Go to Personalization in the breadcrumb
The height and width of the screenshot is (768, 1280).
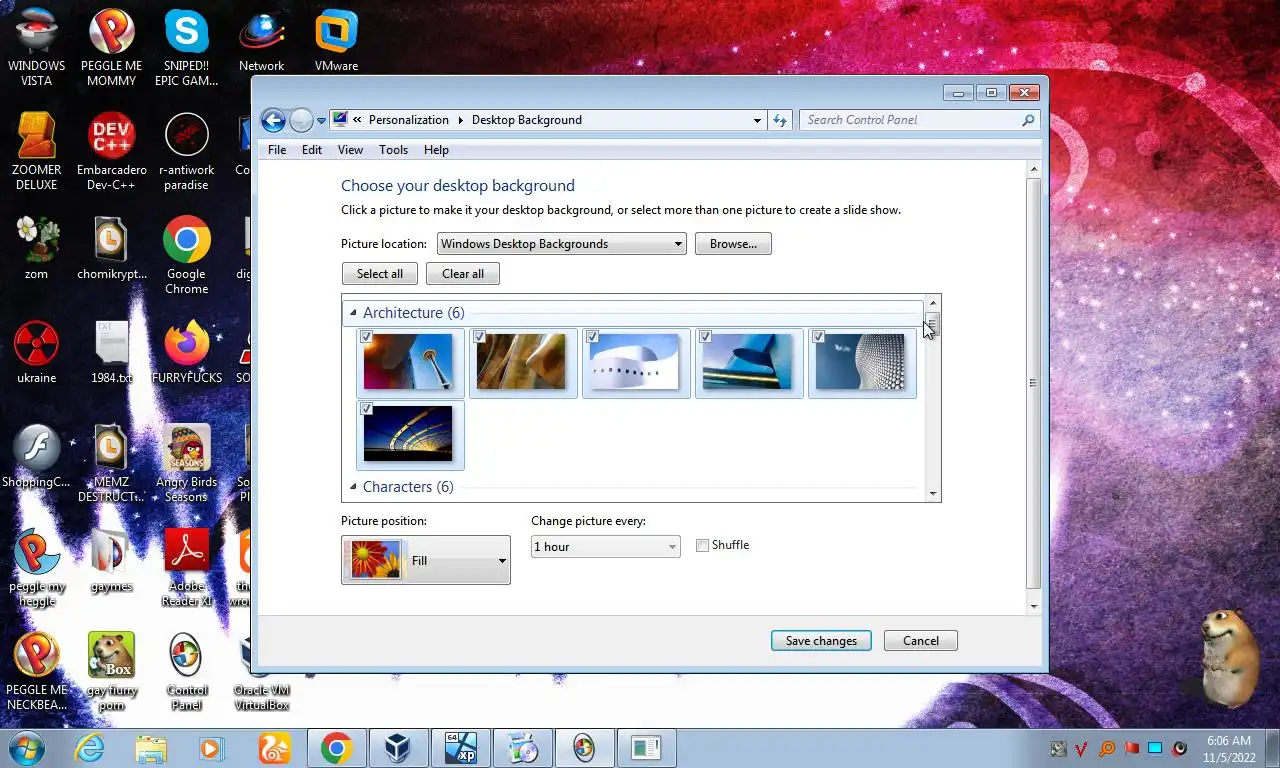pos(409,120)
